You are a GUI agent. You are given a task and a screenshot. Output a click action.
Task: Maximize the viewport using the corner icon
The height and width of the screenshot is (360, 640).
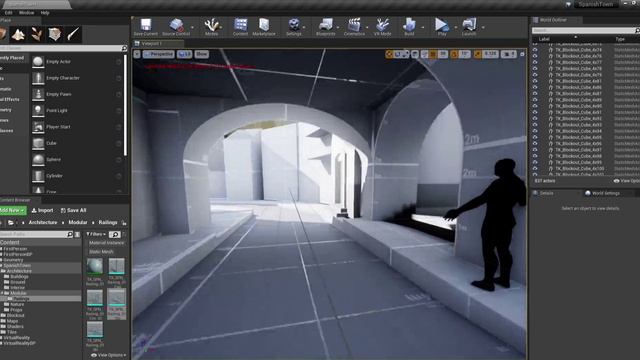[x=522, y=54]
